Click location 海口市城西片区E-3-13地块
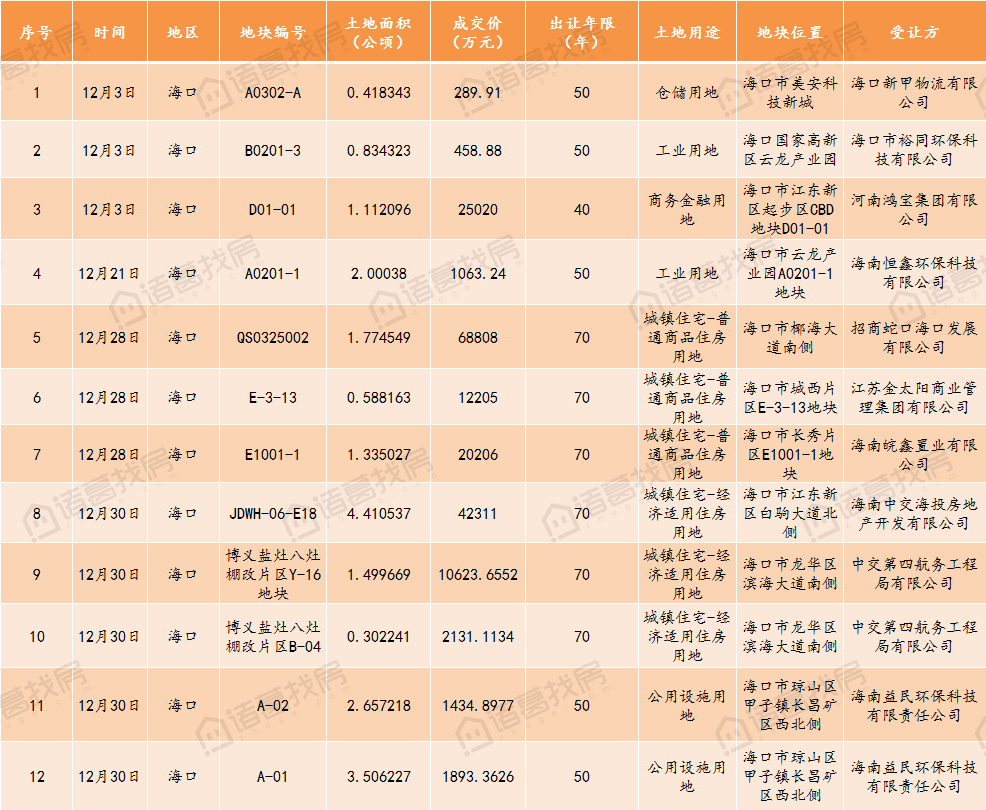Screen dimensions: 986x810 pyautogui.click(x=790, y=397)
